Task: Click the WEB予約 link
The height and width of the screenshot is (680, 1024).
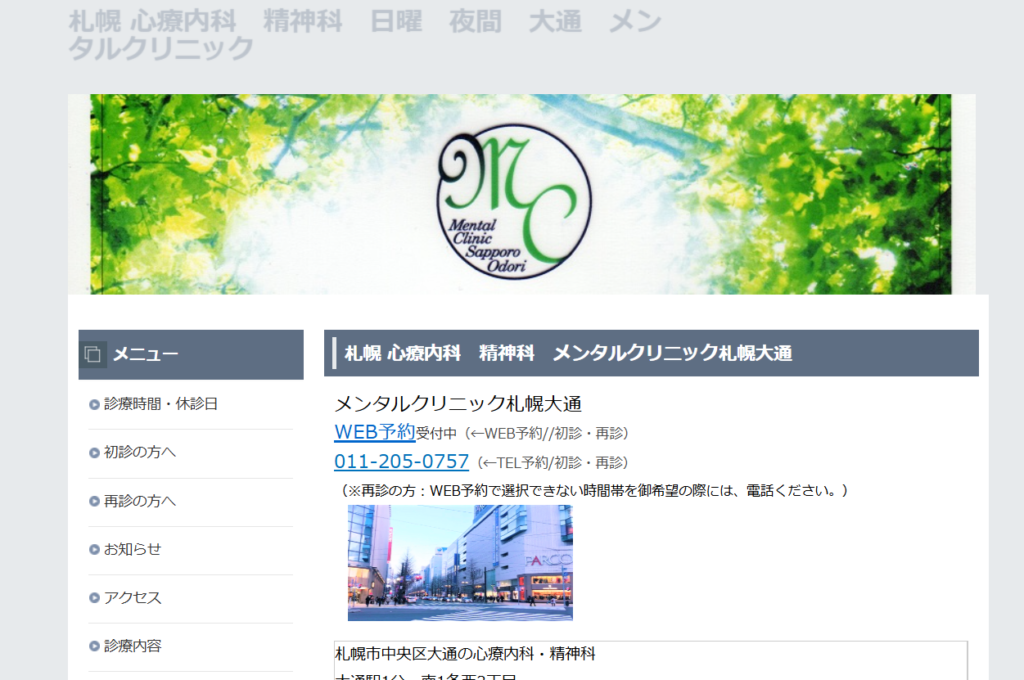Action: [374, 432]
